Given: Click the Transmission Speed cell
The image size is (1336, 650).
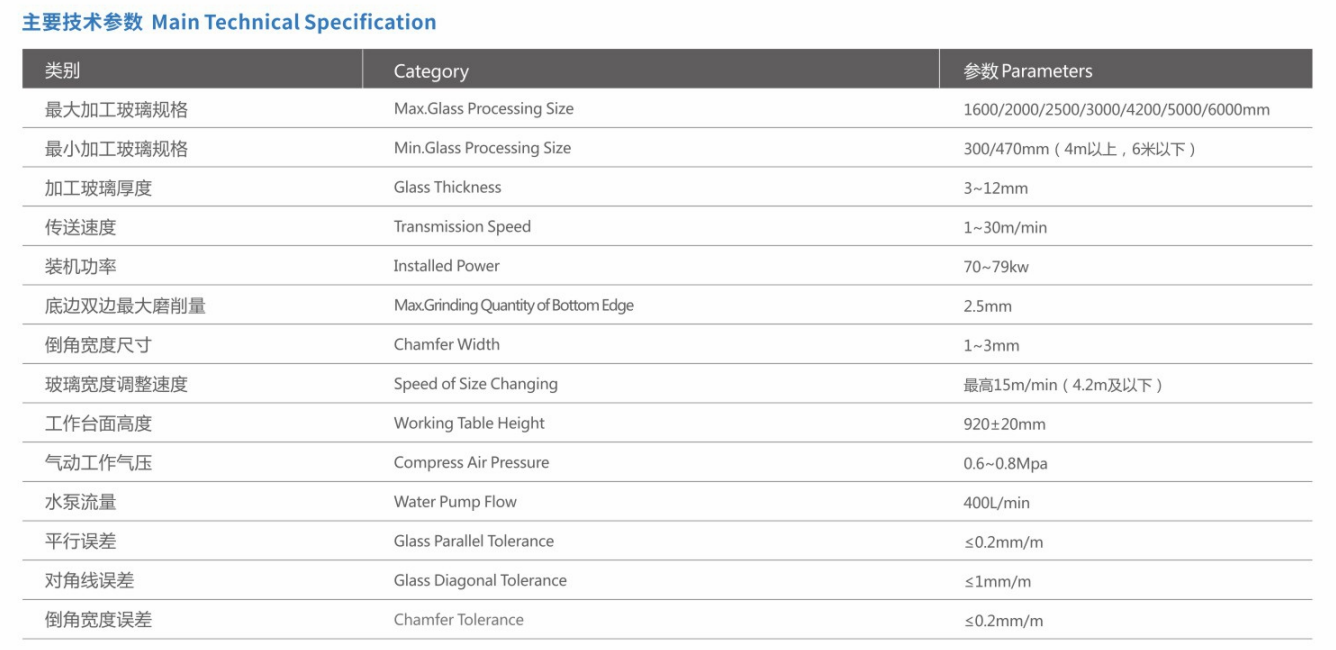Looking at the screenshot, I should (462, 227).
